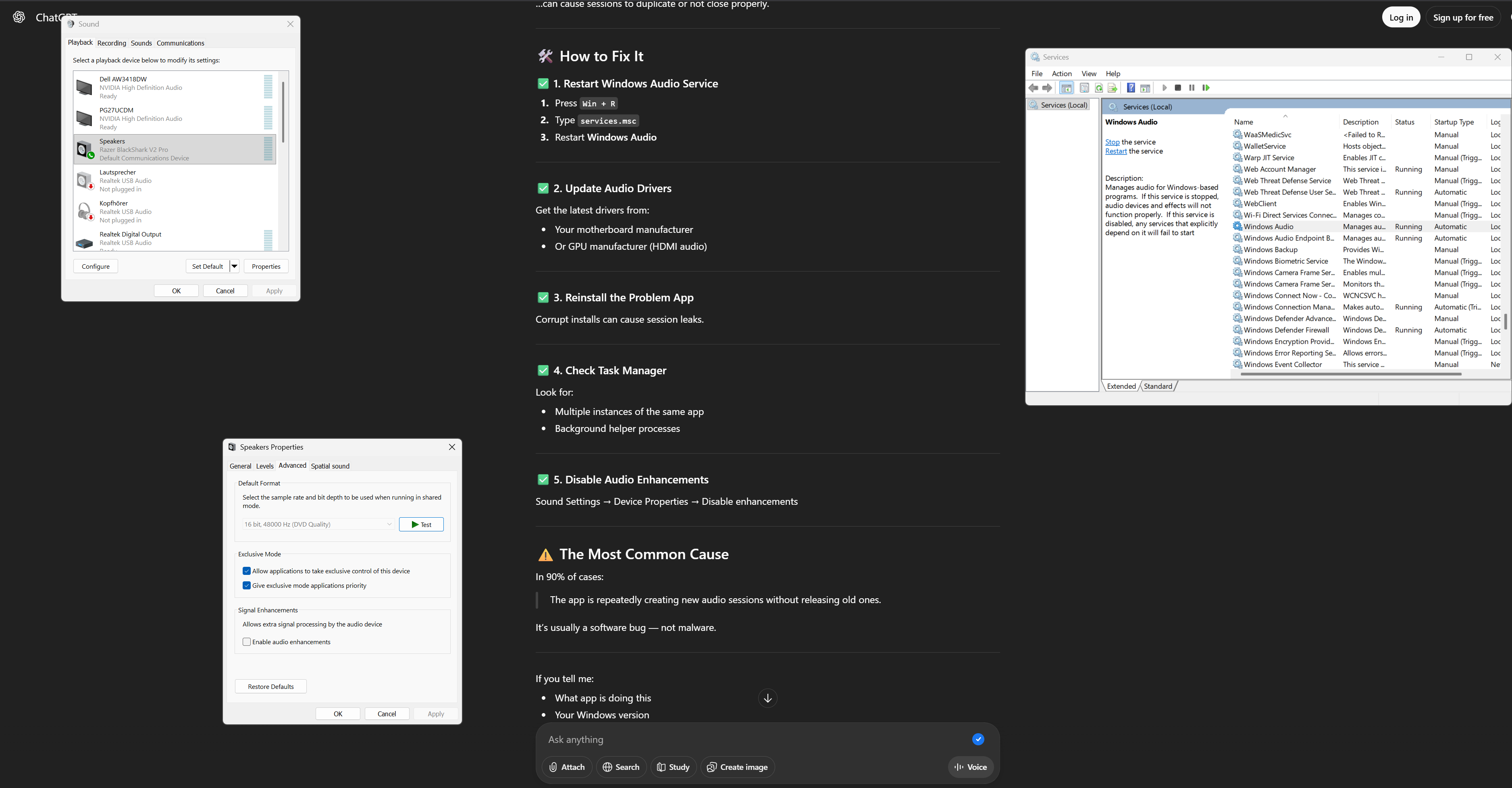The image size is (1512, 788).
Task: Open the Help icon in Services toolbar
Action: [x=1131, y=88]
